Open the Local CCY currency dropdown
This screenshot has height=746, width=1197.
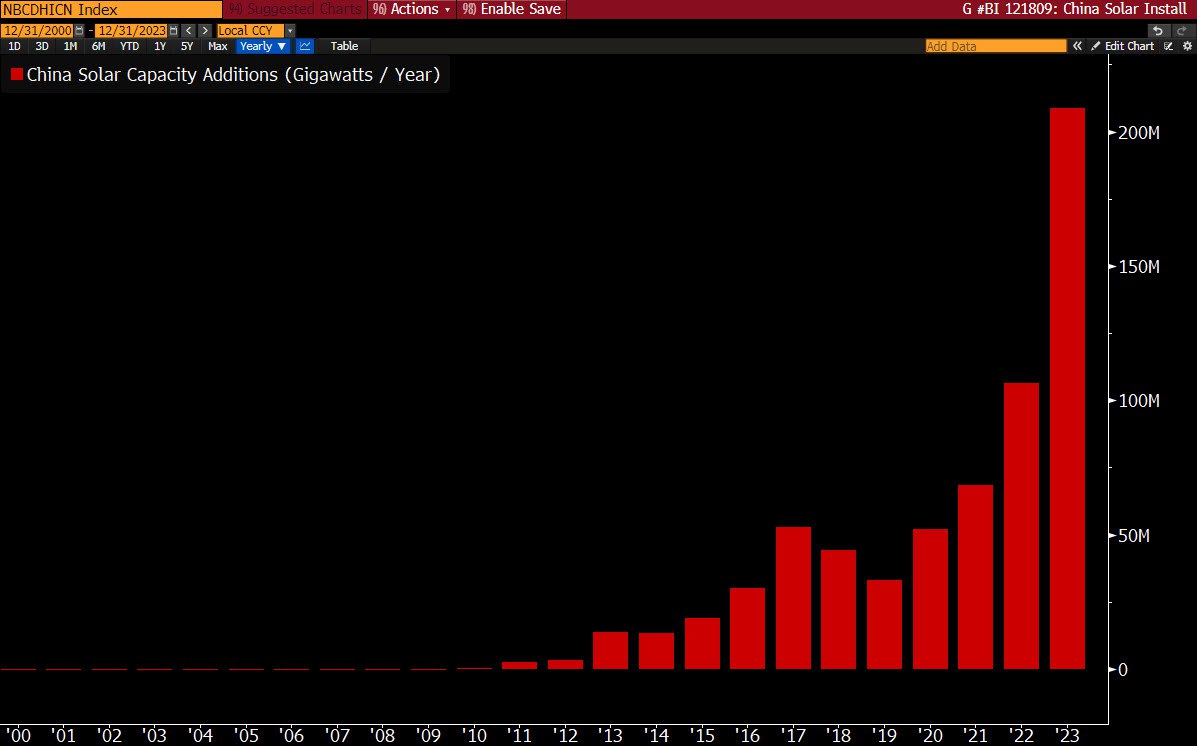click(x=256, y=31)
